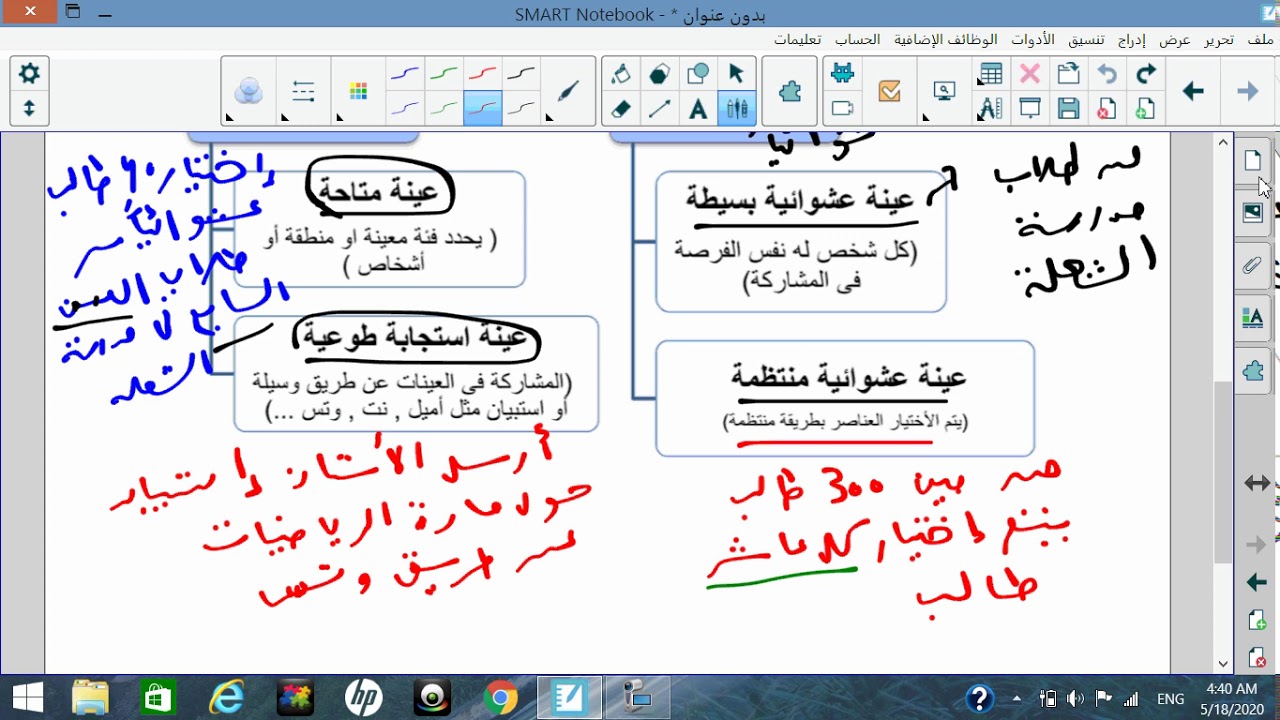Viewport: 1280px width, 720px height.
Task: Select the Shapes tool
Action: point(698,74)
